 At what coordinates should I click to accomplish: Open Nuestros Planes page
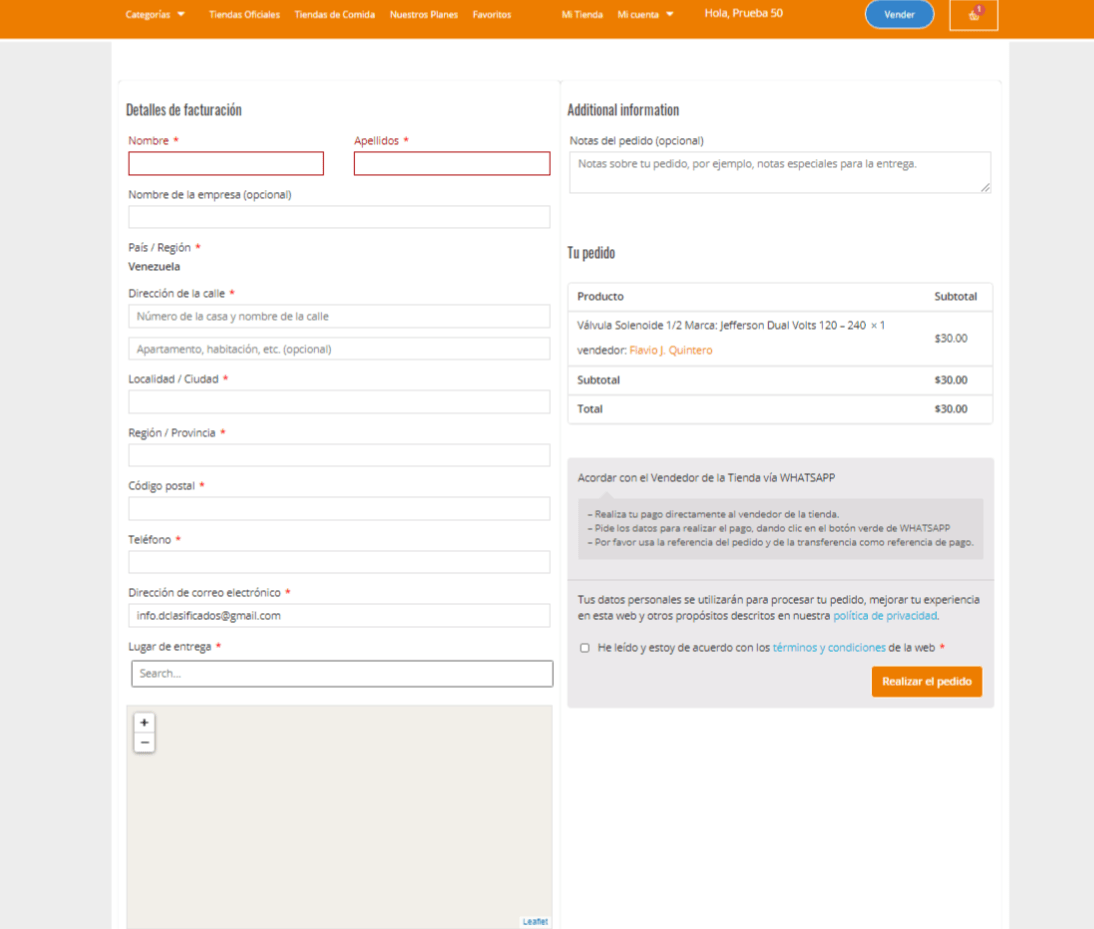click(x=423, y=15)
